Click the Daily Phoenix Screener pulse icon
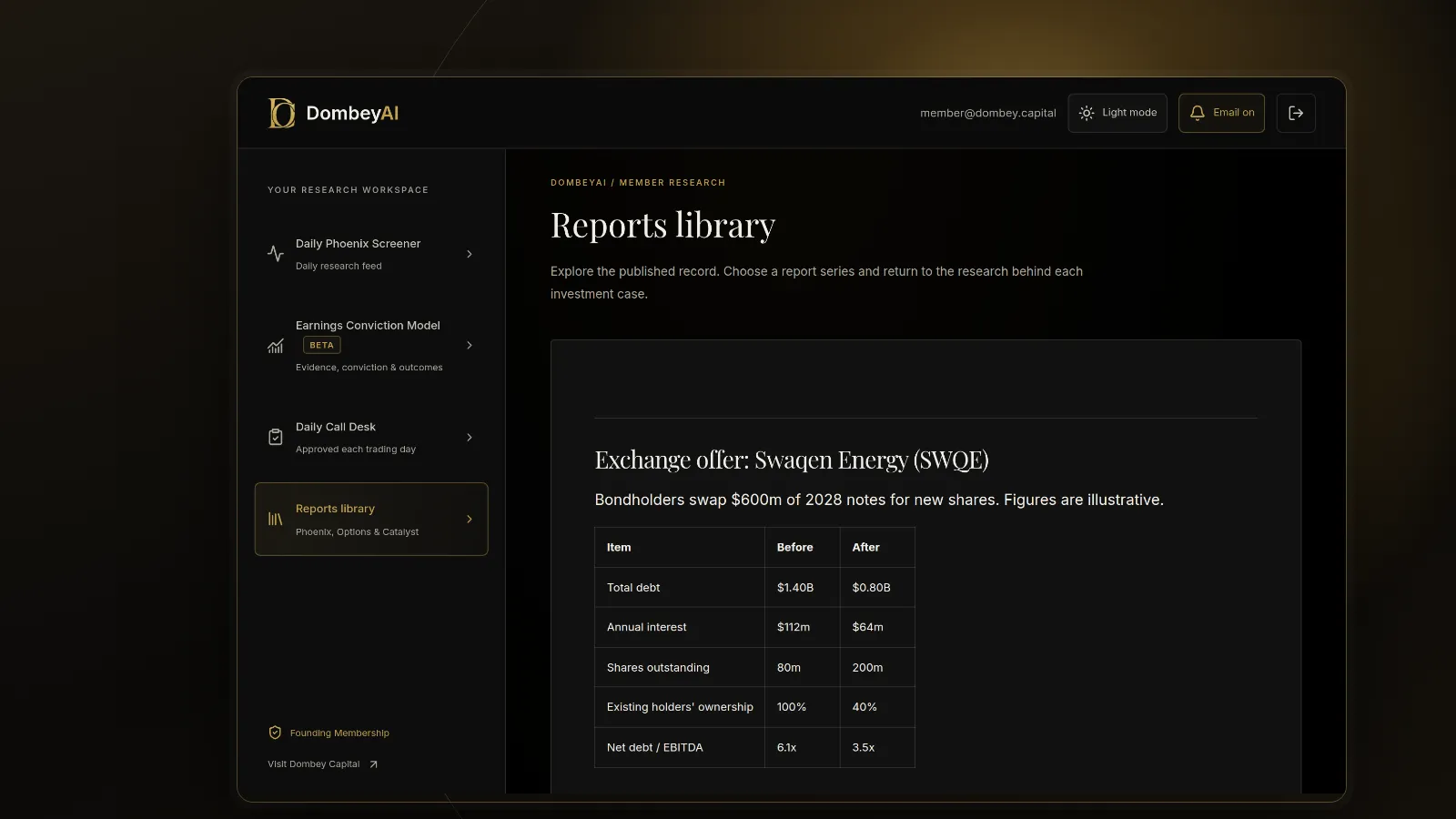This screenshot has height=819, width=1456. (276, 254)
